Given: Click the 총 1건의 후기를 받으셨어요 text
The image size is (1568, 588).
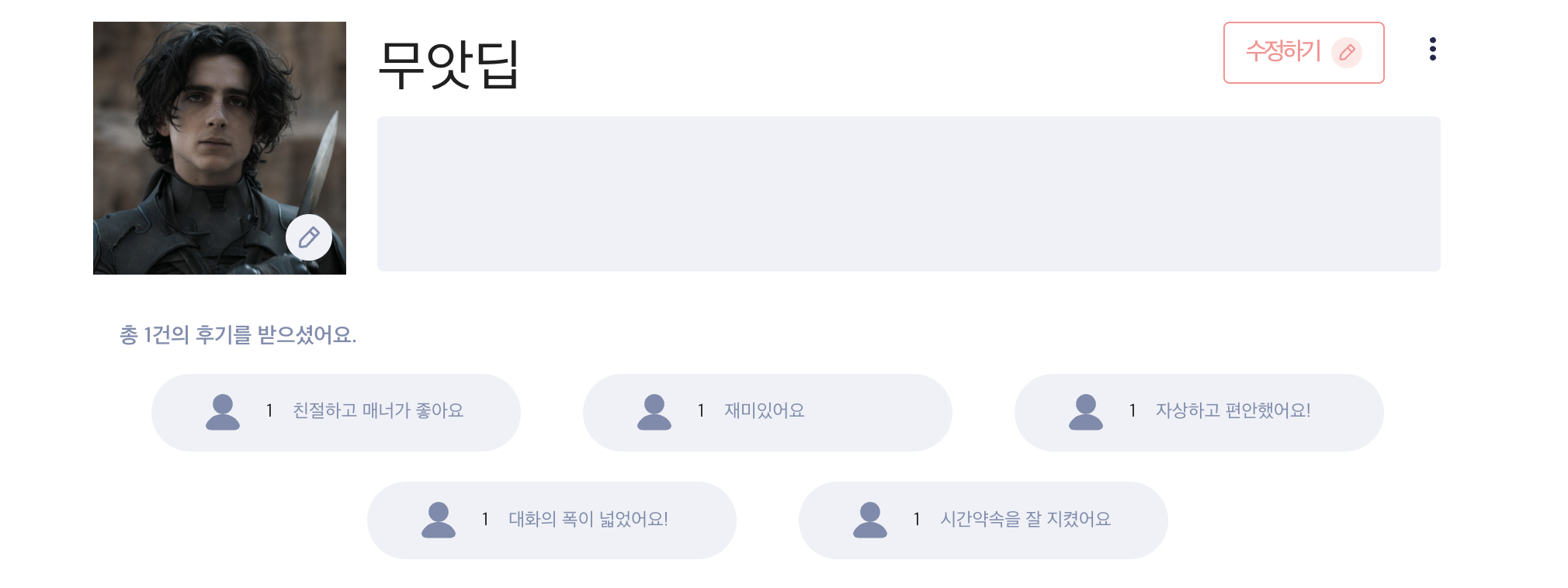Looking at the screenshot, I should (x=238, y=335).
